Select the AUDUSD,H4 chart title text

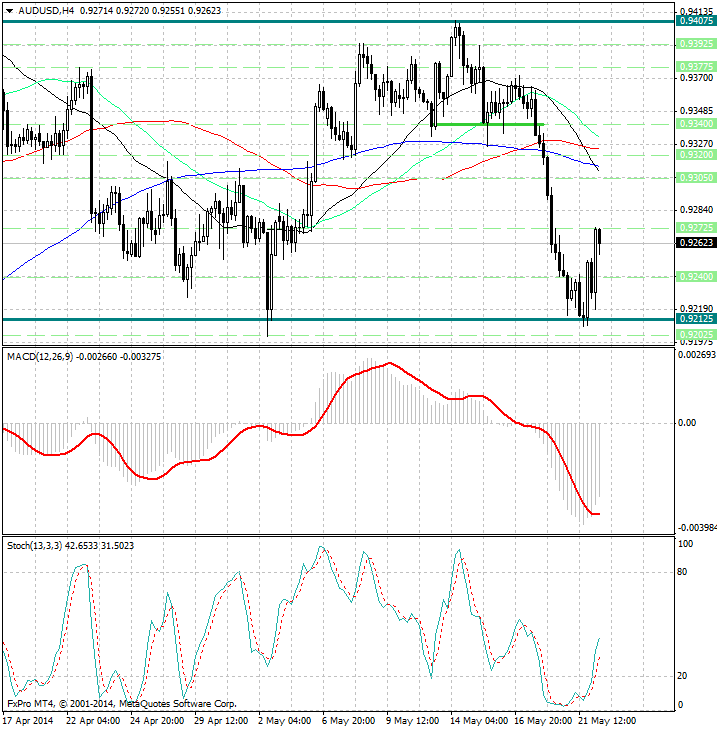(x=46, y=11)
